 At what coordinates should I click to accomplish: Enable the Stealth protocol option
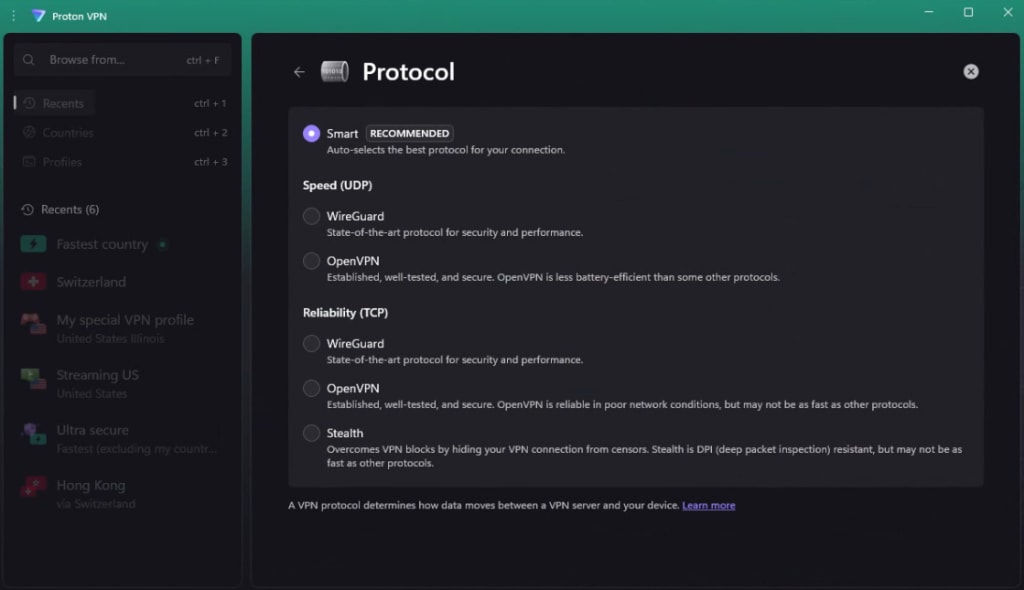tap(312, 433)
